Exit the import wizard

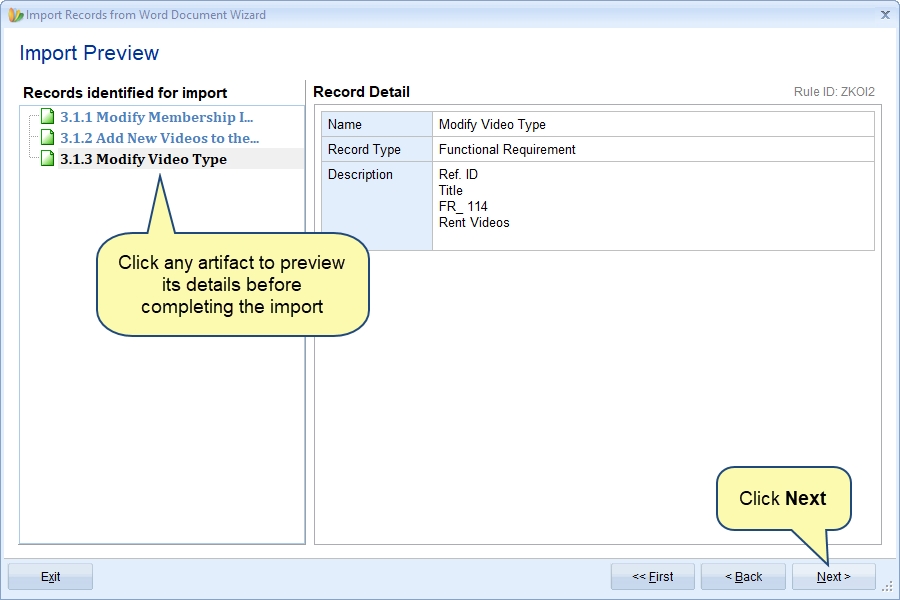pyautogui.click(x=51, y=576)
